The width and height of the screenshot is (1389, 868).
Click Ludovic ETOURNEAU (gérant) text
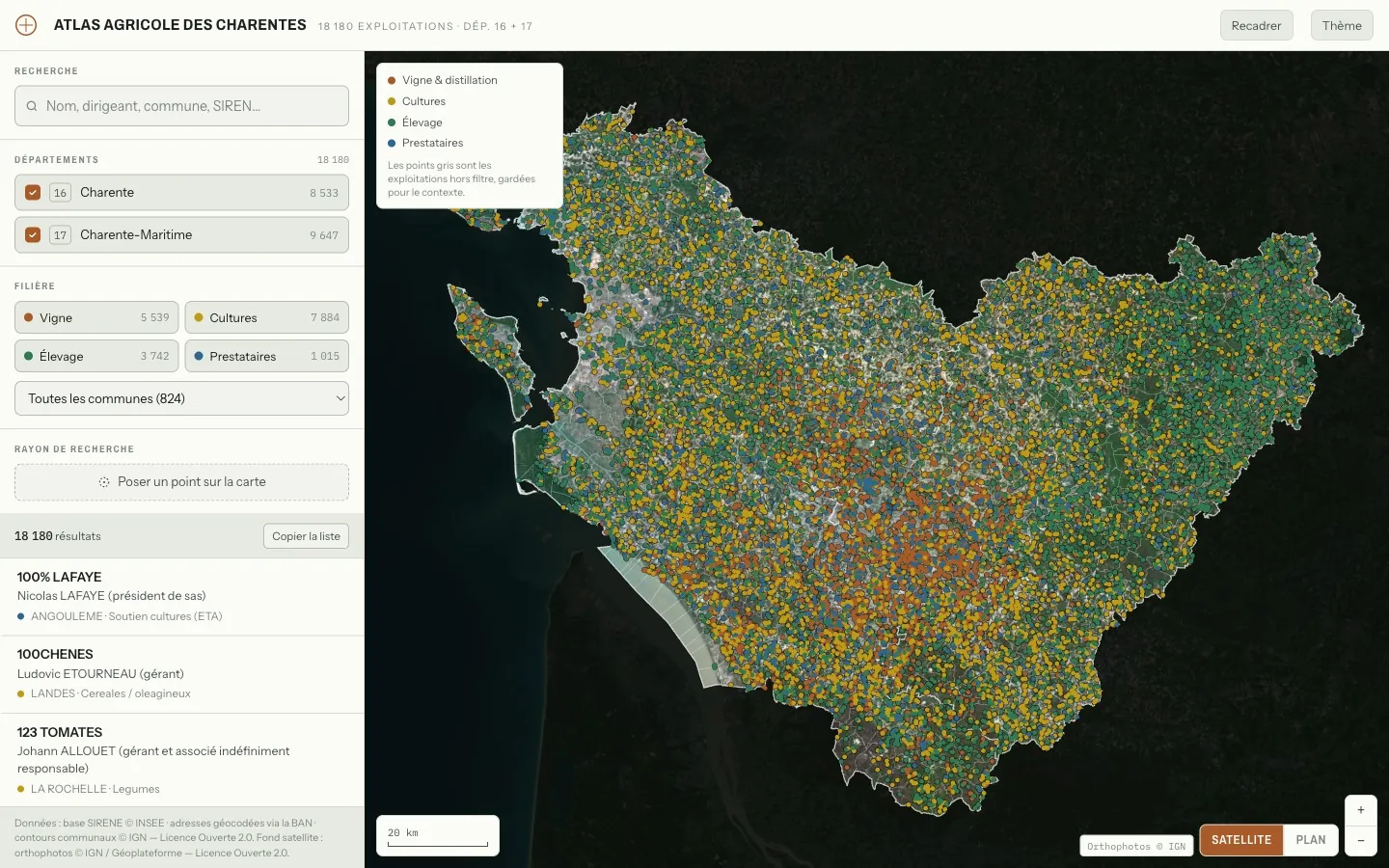[100, 674]
